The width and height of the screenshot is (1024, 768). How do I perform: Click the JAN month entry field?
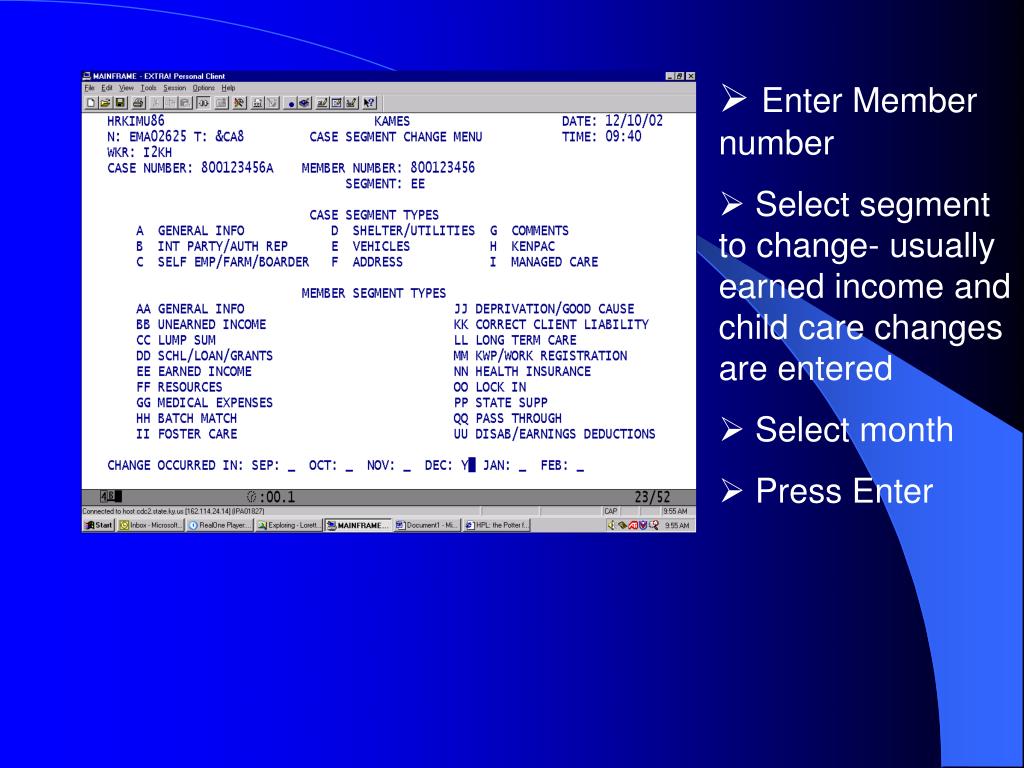(x=522, y=466)
